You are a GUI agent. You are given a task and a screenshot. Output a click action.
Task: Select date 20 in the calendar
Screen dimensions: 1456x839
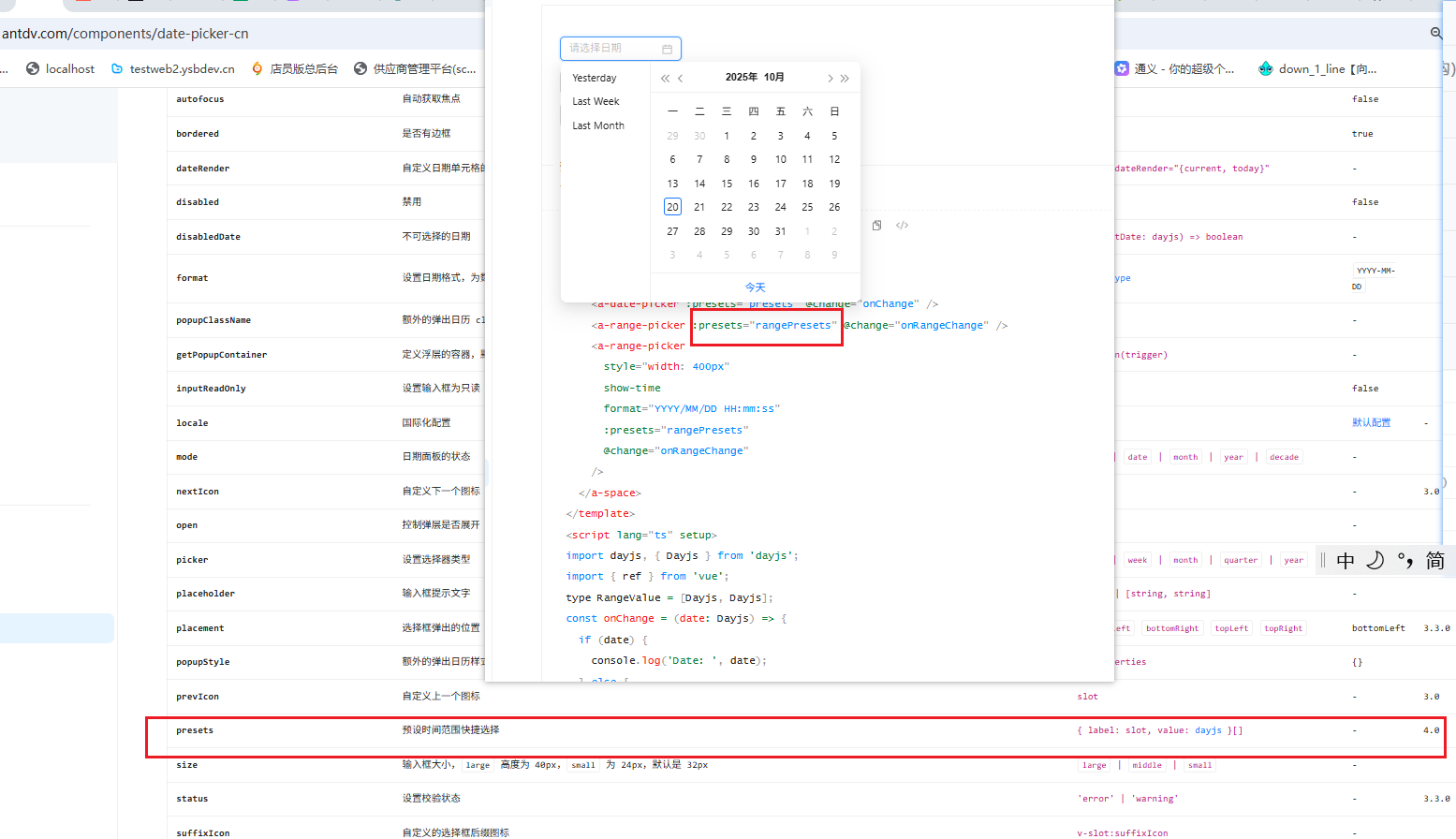click(x=672, y=207)
